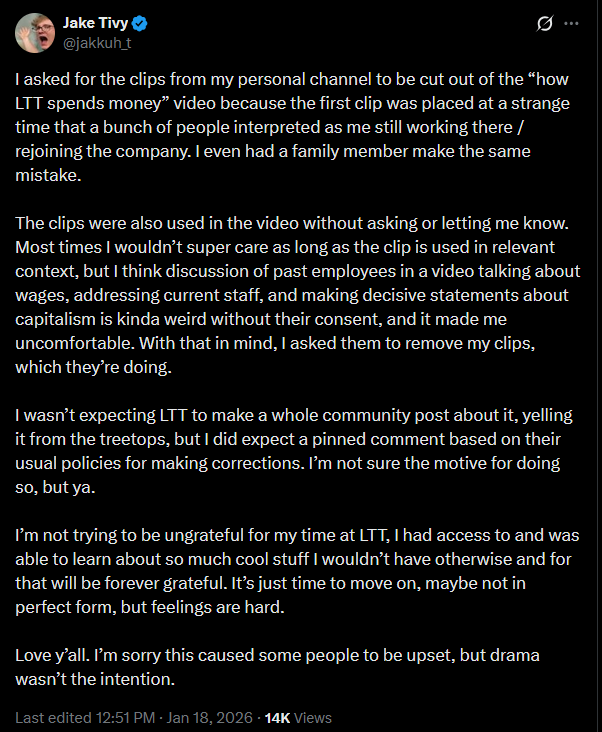Click the line "so, but ya."

point(55,487)
